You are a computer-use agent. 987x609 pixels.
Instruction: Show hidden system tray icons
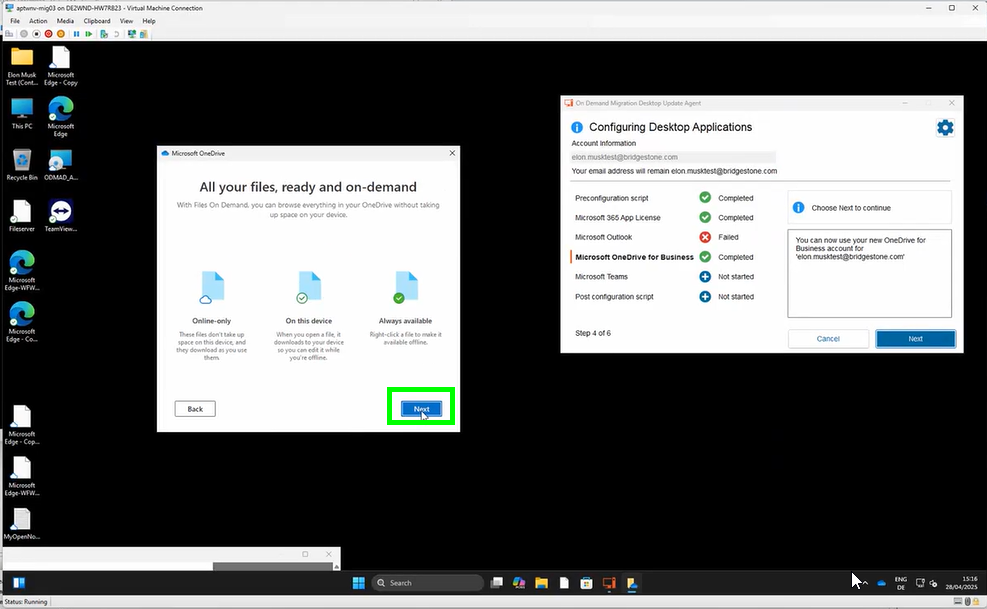866,583
